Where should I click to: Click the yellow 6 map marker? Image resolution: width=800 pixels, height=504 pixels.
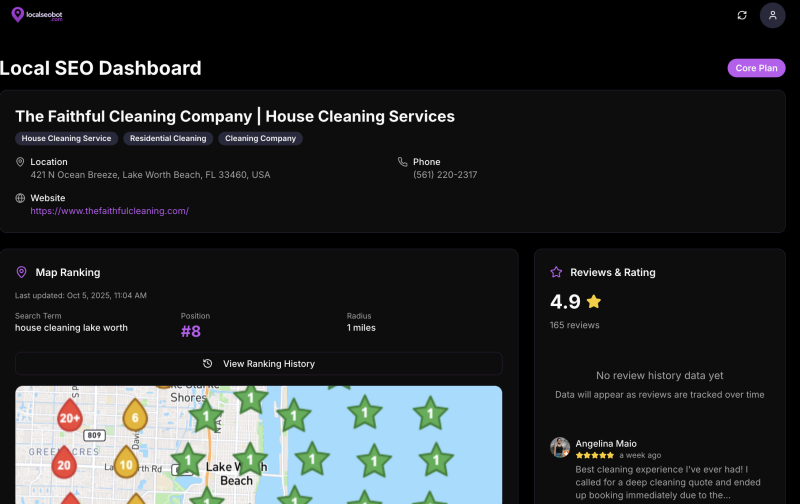click(x=134, y=417)
